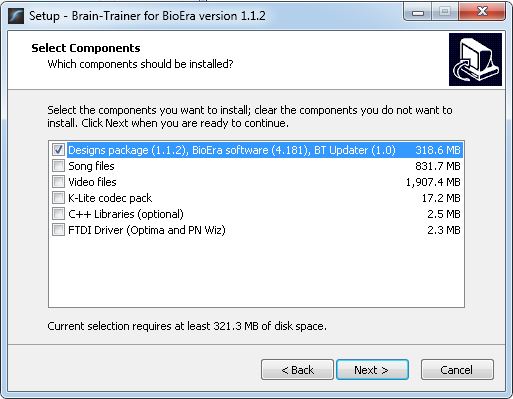Select the highlighted Designs package row text

232,150
